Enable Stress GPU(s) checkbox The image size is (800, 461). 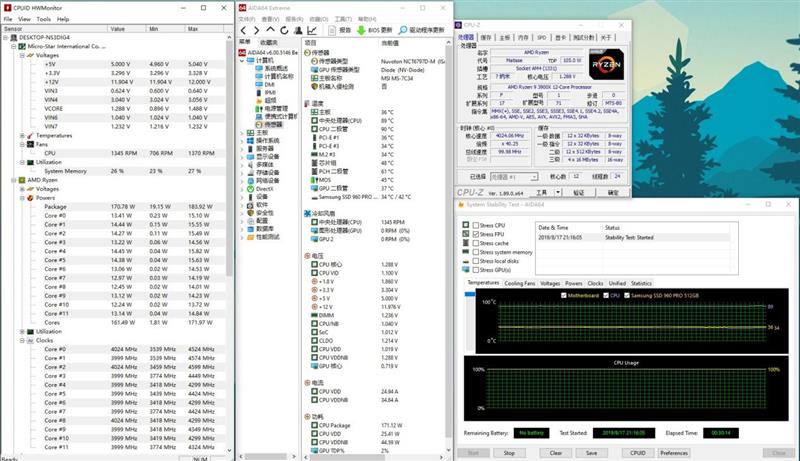[476, 270]
